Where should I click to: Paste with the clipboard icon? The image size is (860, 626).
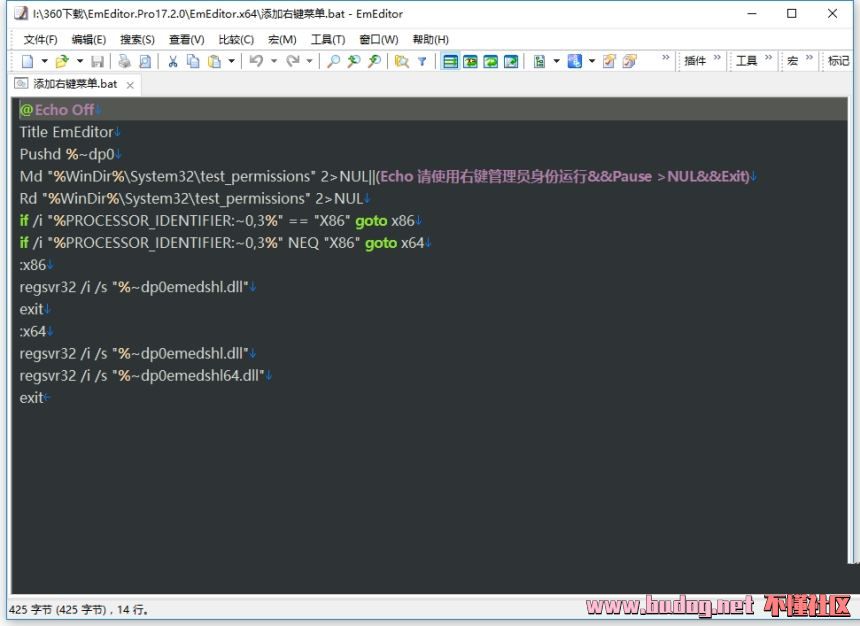[x=214, y=61]
